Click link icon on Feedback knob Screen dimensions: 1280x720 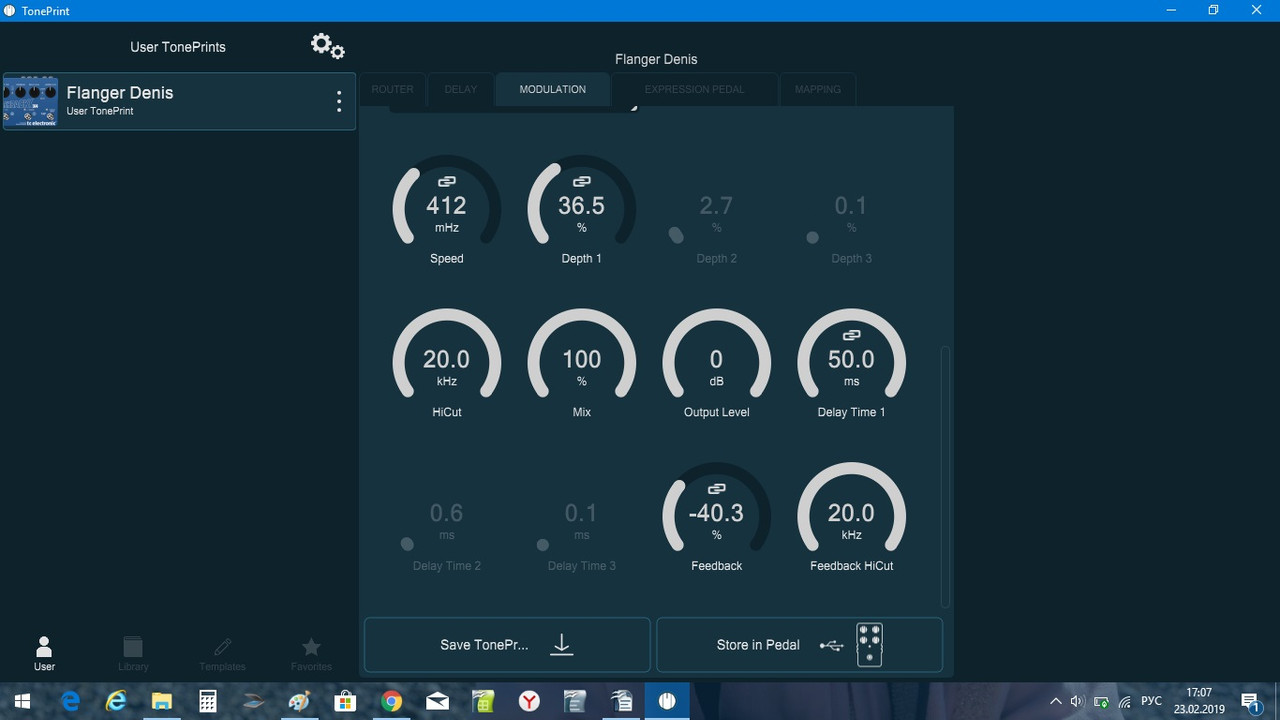tap(716, 489)
